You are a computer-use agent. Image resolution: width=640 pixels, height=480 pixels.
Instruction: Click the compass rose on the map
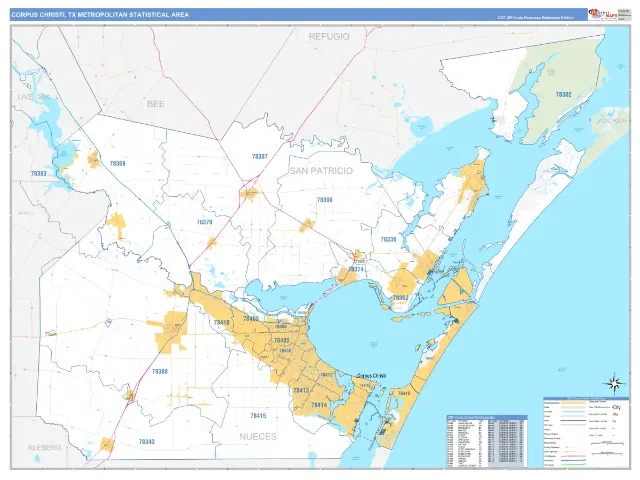(614, 384)
